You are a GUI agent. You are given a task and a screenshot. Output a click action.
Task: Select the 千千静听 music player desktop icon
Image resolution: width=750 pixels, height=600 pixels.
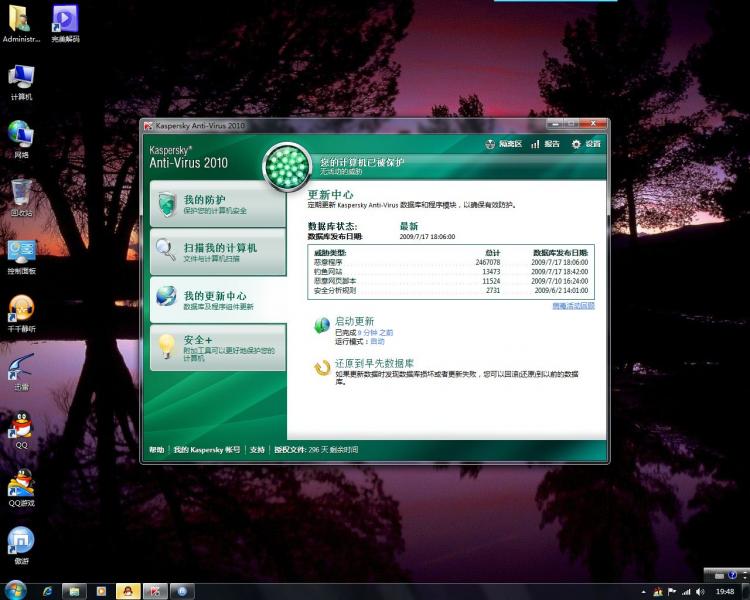[x=21, y=314]
